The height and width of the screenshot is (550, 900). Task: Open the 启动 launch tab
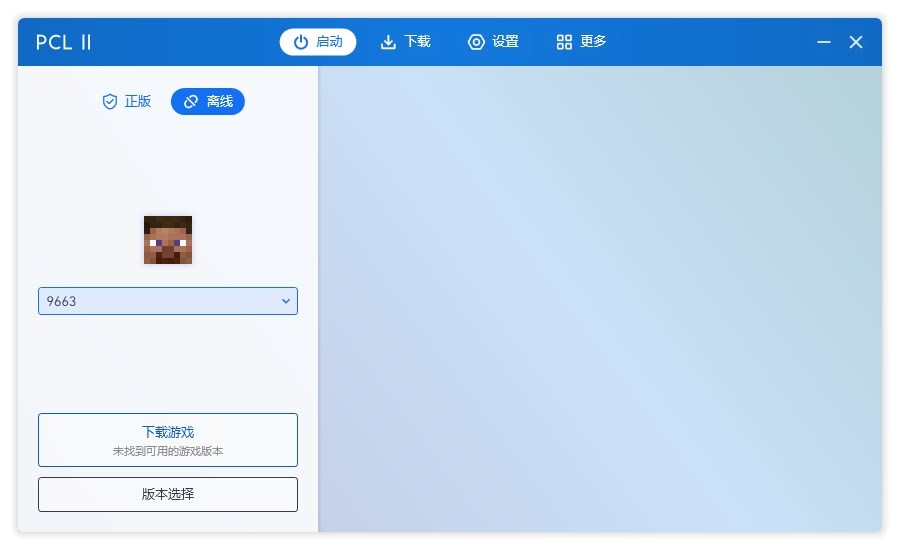coord(318,42)
